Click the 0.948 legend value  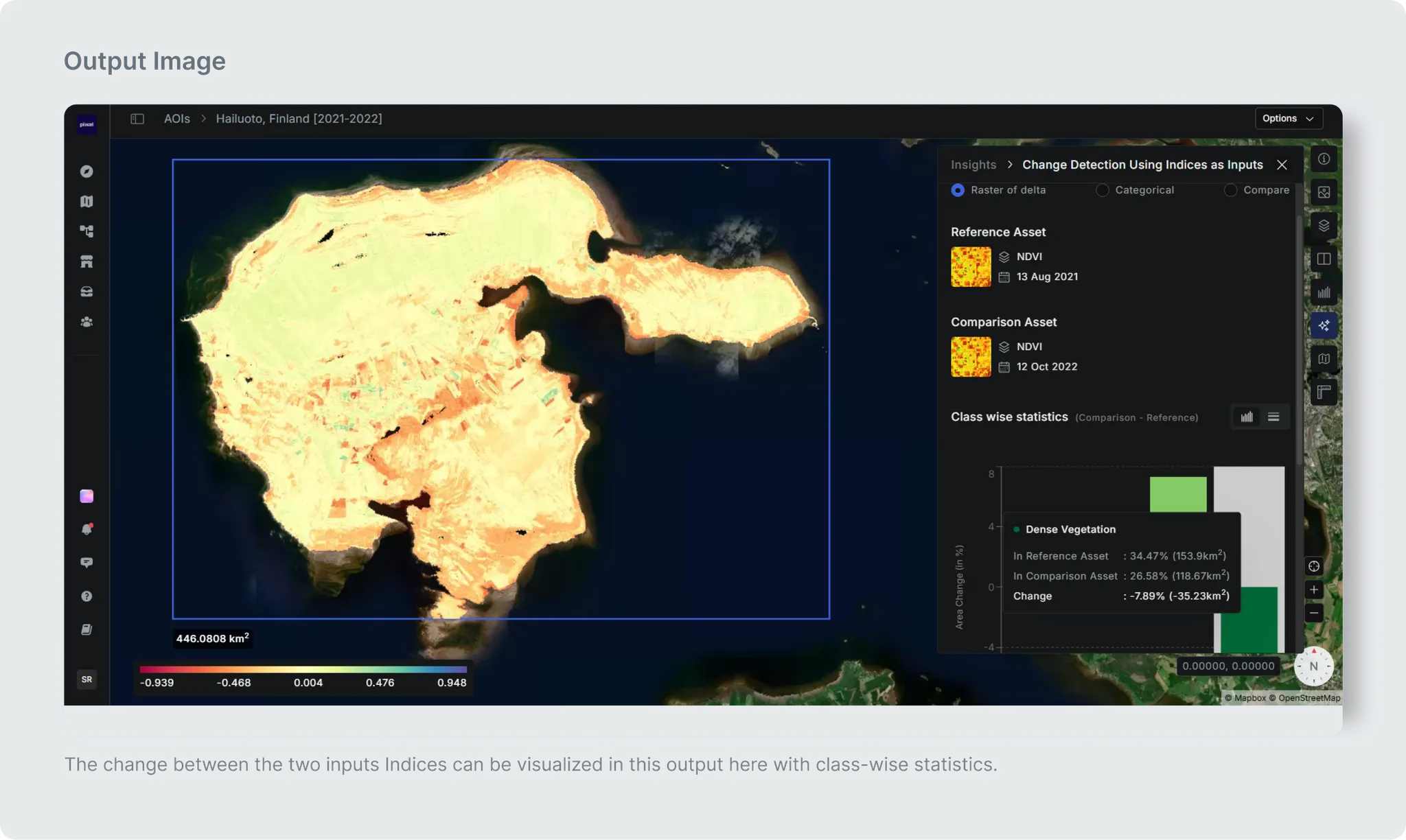(x=452, y=683)
